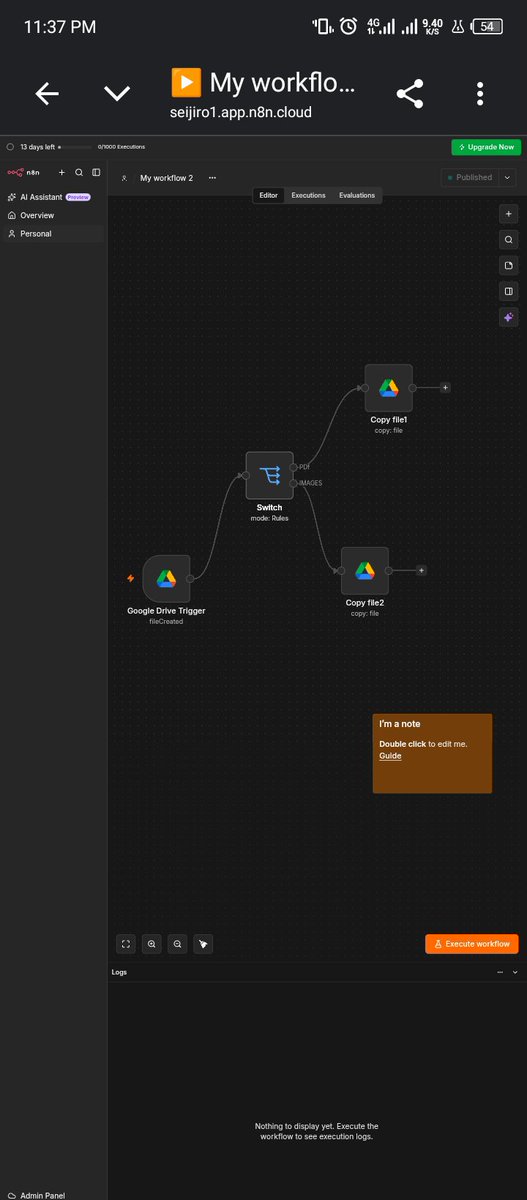Open the AI sparkle button on canvas
527x1200 pixels.
(x=509, y=318)
